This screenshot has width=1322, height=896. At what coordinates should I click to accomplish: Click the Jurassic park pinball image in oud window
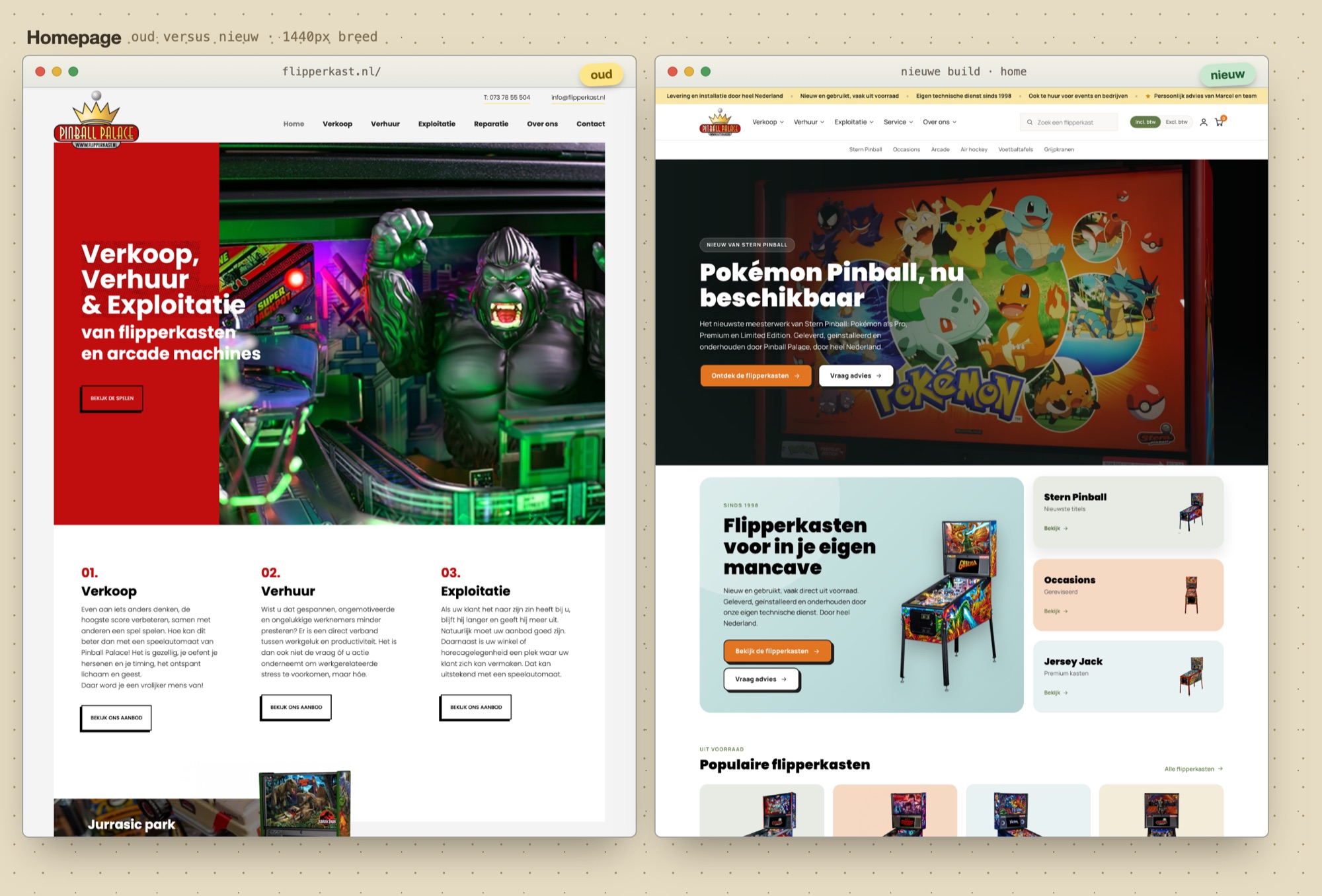[x=305, y=803]
